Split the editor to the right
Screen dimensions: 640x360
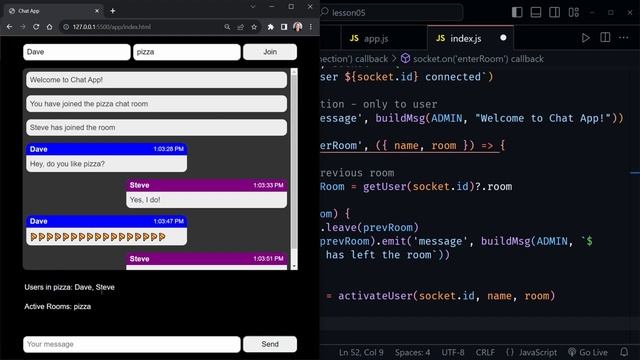pyautogui.click(x=605, y=38)
